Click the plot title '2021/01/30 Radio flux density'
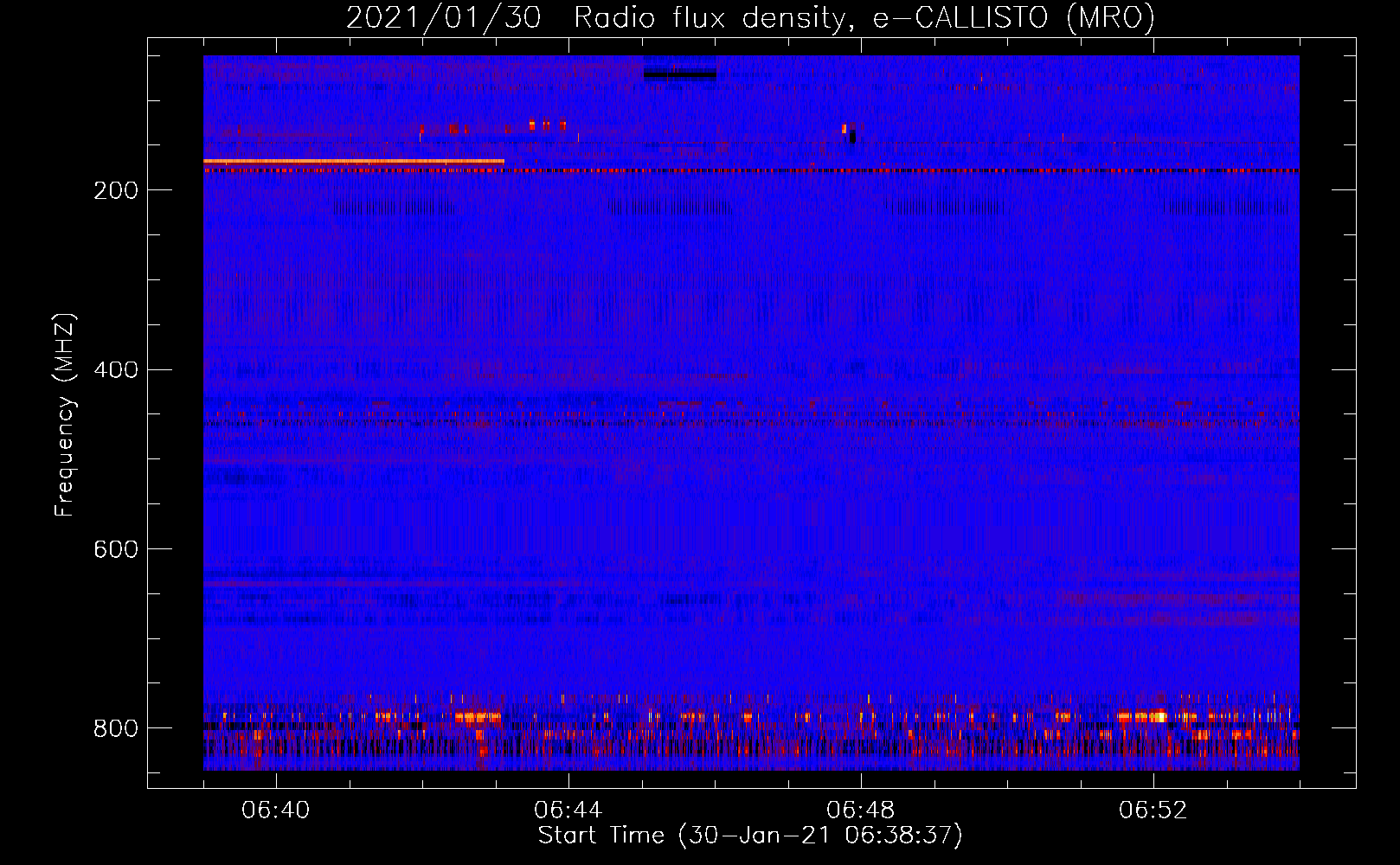The image size is (1400, 865). [x=750, y=17]
